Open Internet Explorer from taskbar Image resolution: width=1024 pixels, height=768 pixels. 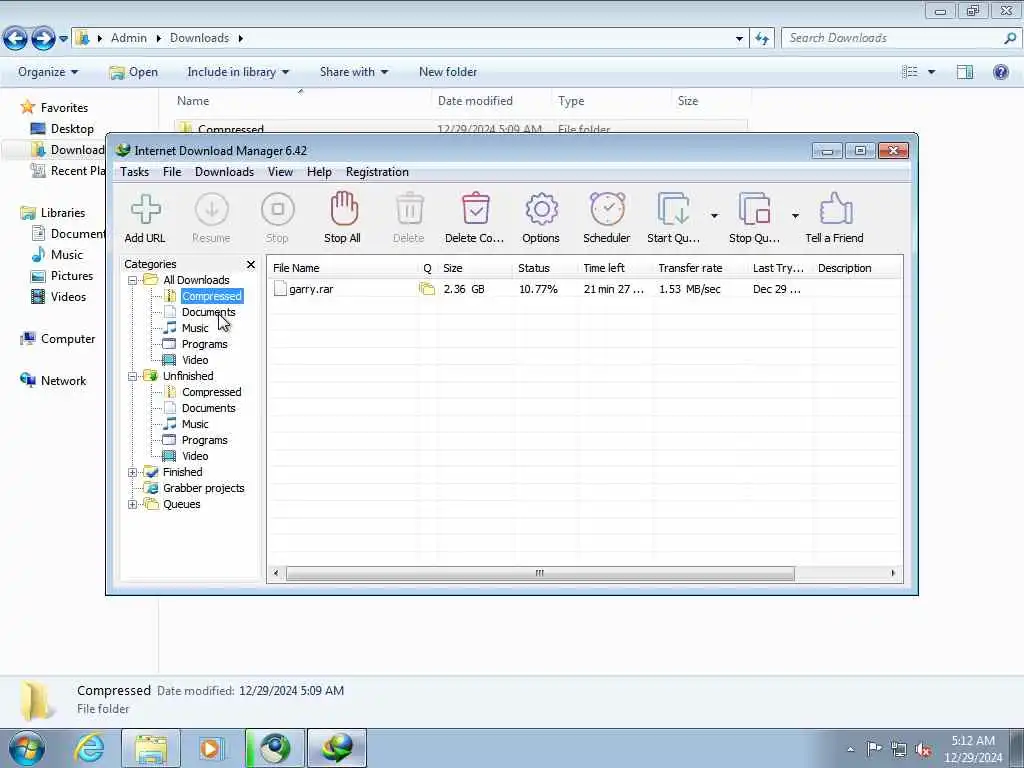coord(89,748)
